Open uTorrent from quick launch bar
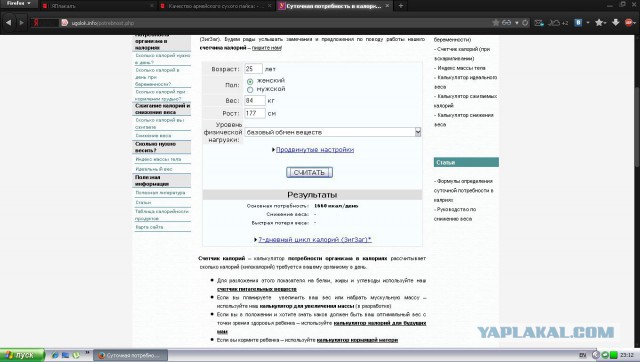Screen dimensions: 640x362 point(76,355)
